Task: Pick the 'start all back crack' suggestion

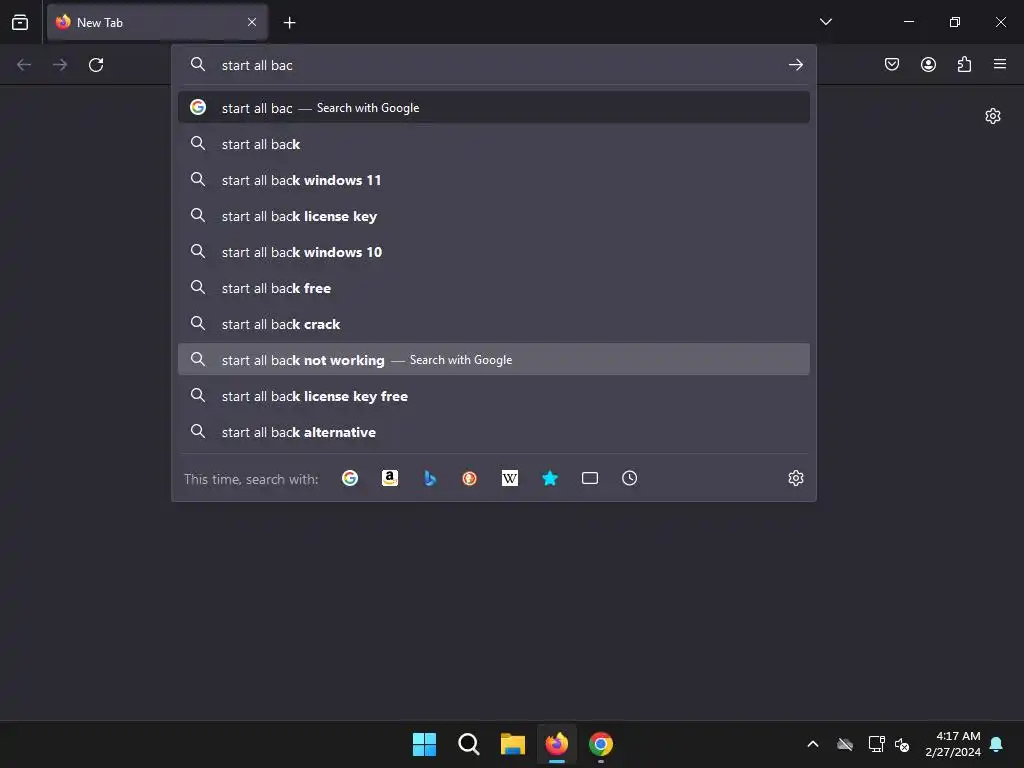Action: tap(494, 323)
